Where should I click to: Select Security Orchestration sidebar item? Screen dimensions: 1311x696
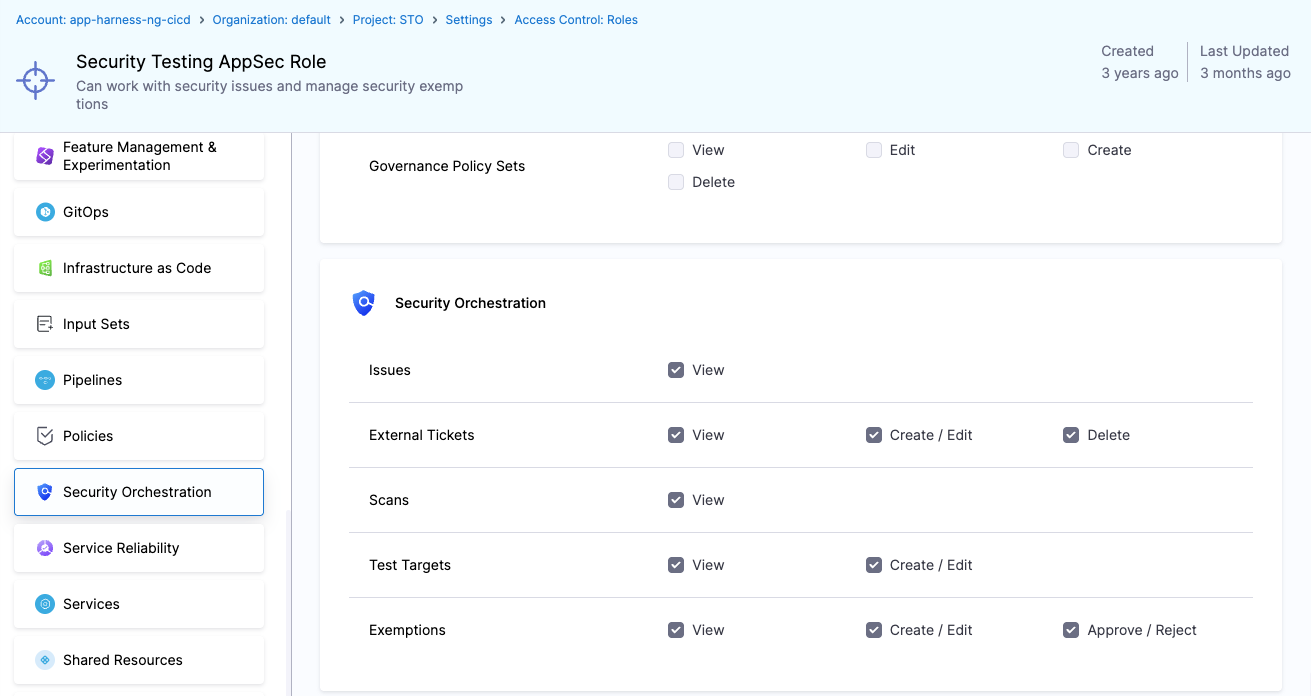point(139,492)
